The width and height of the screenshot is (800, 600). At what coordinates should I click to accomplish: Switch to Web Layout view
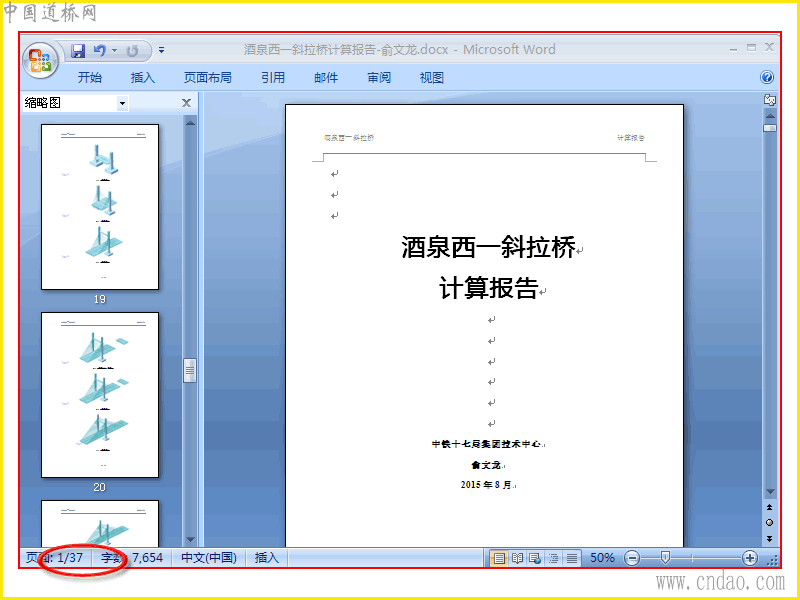[535, 558]
